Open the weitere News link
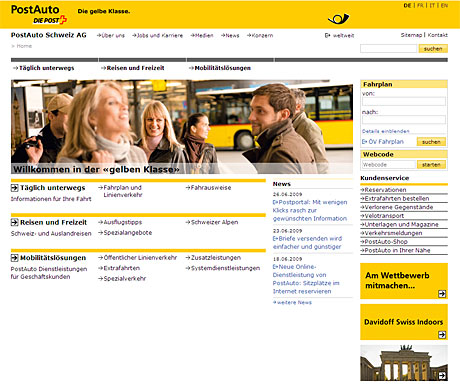 [x=292, y=303]
